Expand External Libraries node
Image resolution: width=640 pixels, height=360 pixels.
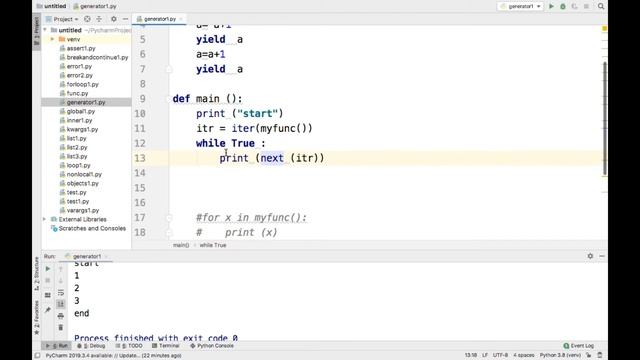tap(45, 219)
